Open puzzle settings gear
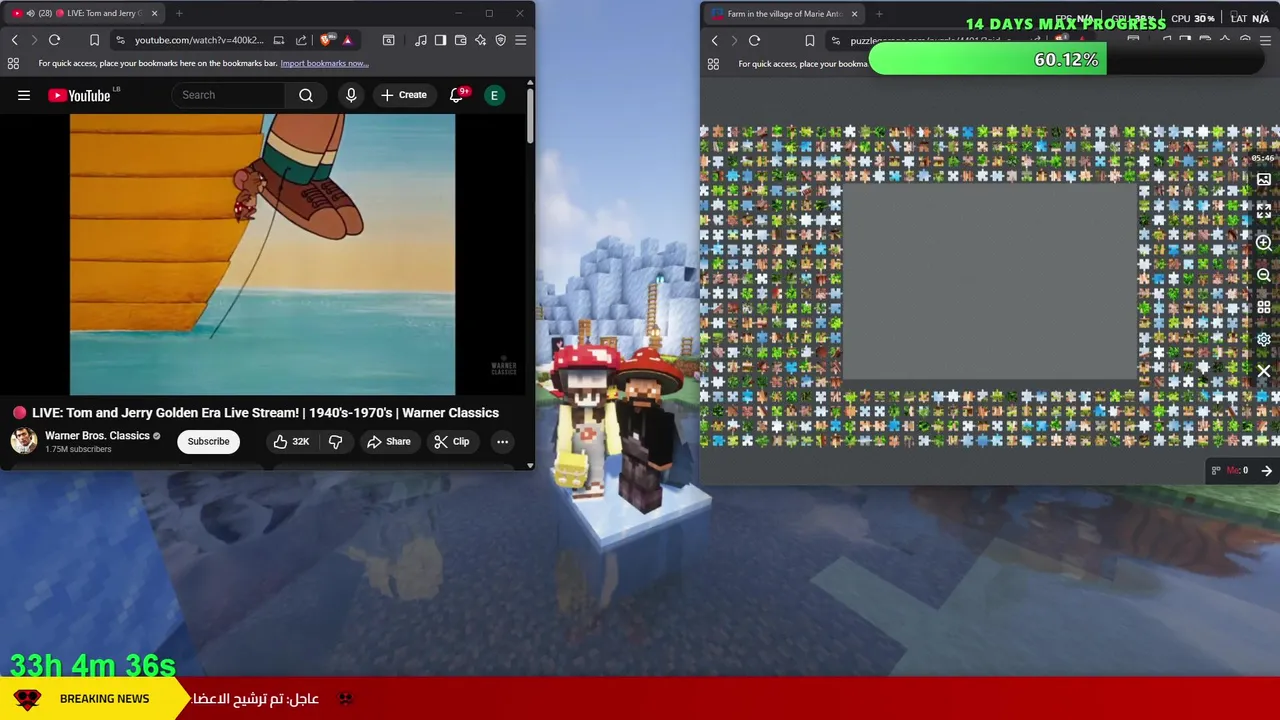Image resolution: width=1280 pixels, height=720 pixels. [x=1264, y=339]
